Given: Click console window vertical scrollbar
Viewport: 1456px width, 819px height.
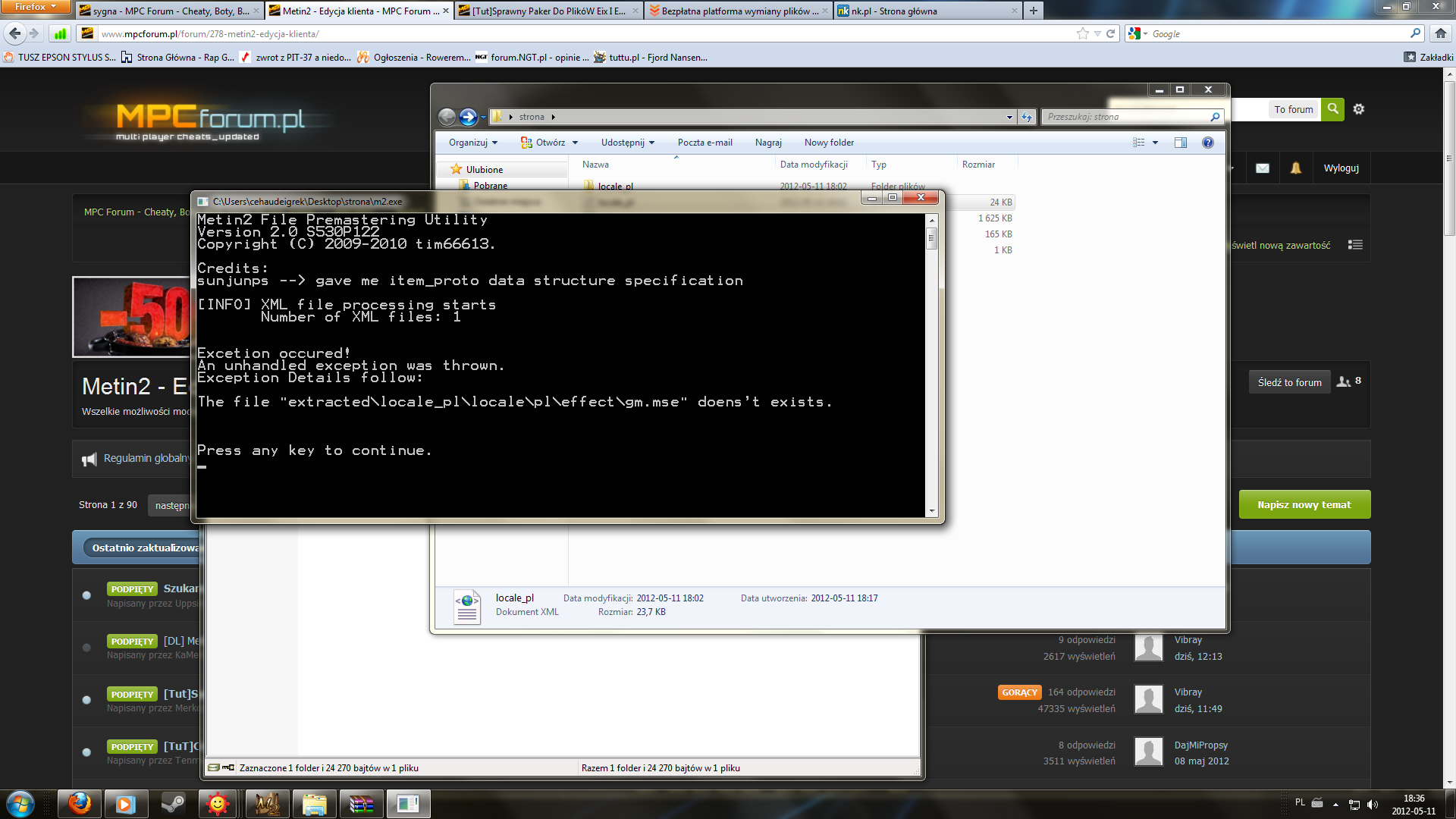Looking at the screenshot, I should (932, 365).
